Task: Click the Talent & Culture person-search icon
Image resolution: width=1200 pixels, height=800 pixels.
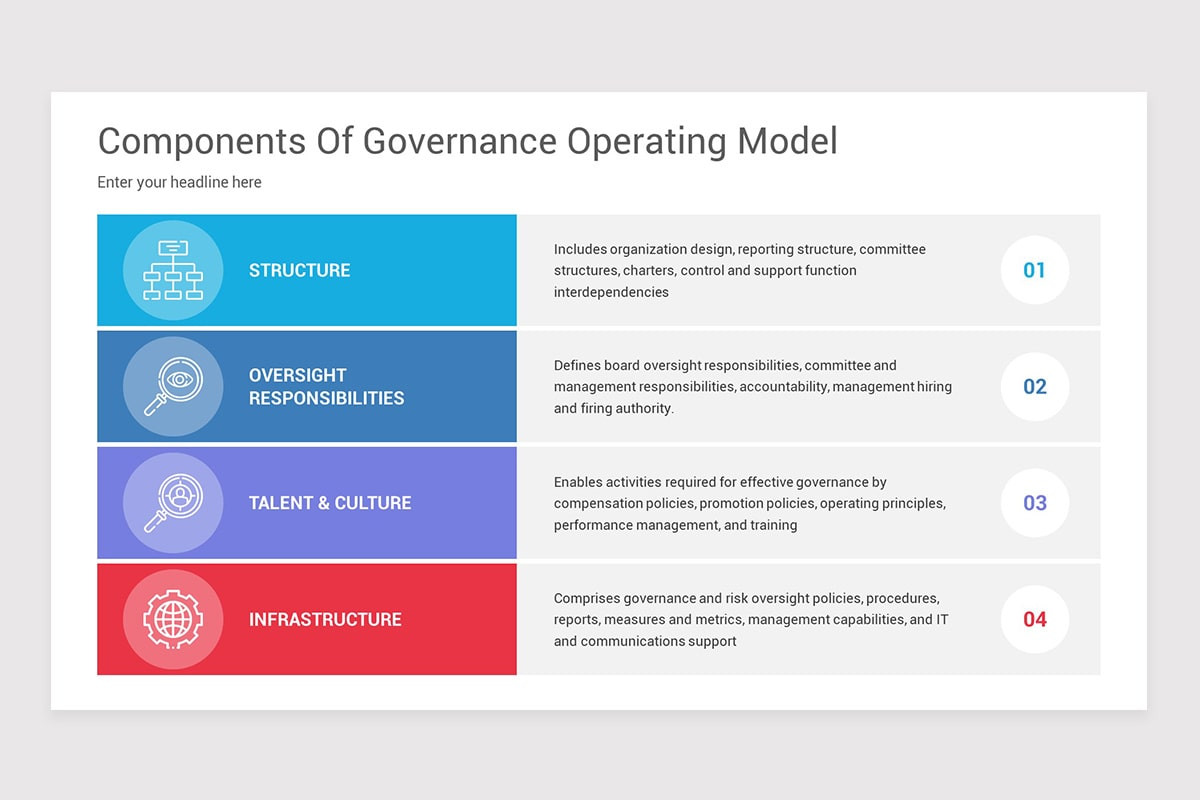Action: (x=173, y=503)
